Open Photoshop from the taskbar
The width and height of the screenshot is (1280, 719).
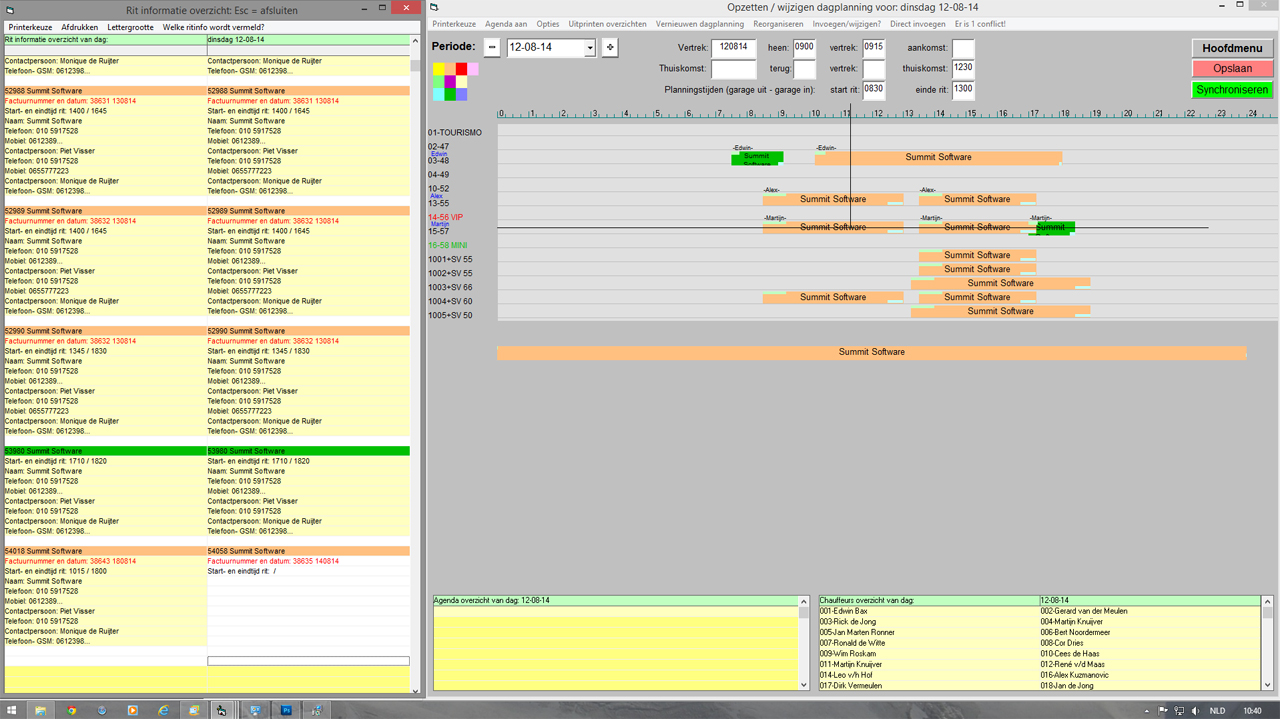(x=285, y=710)
